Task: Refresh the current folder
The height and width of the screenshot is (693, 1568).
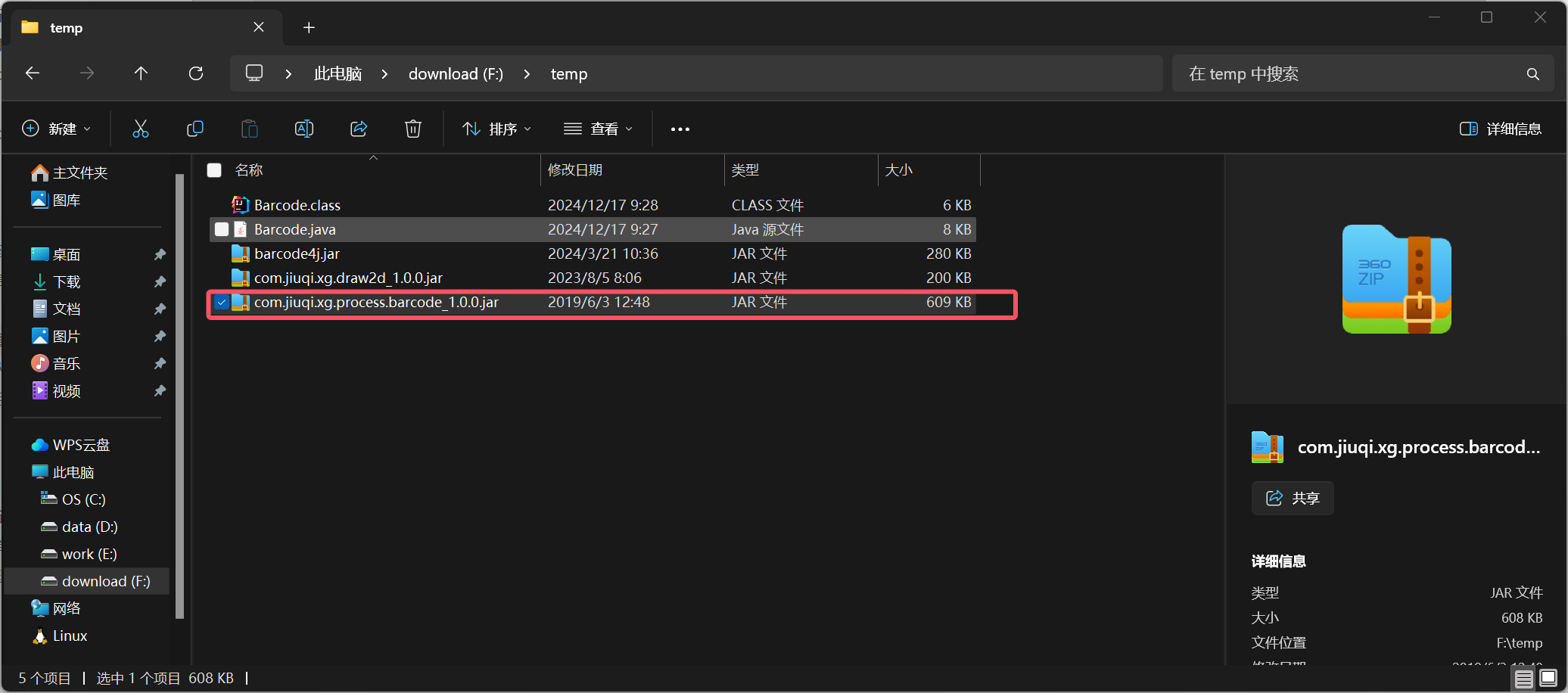Action: (x=196, y=73)
